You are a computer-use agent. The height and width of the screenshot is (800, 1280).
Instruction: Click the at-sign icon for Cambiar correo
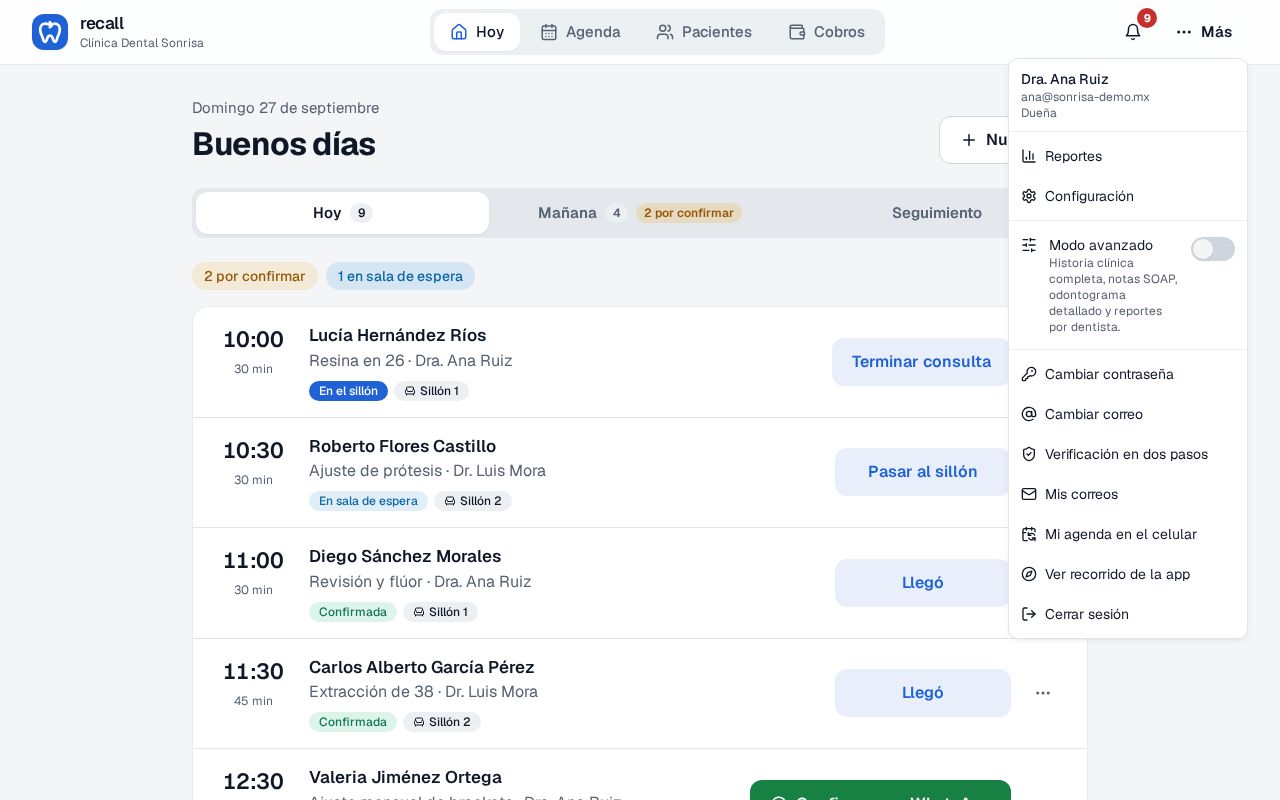coord(1029,414)
